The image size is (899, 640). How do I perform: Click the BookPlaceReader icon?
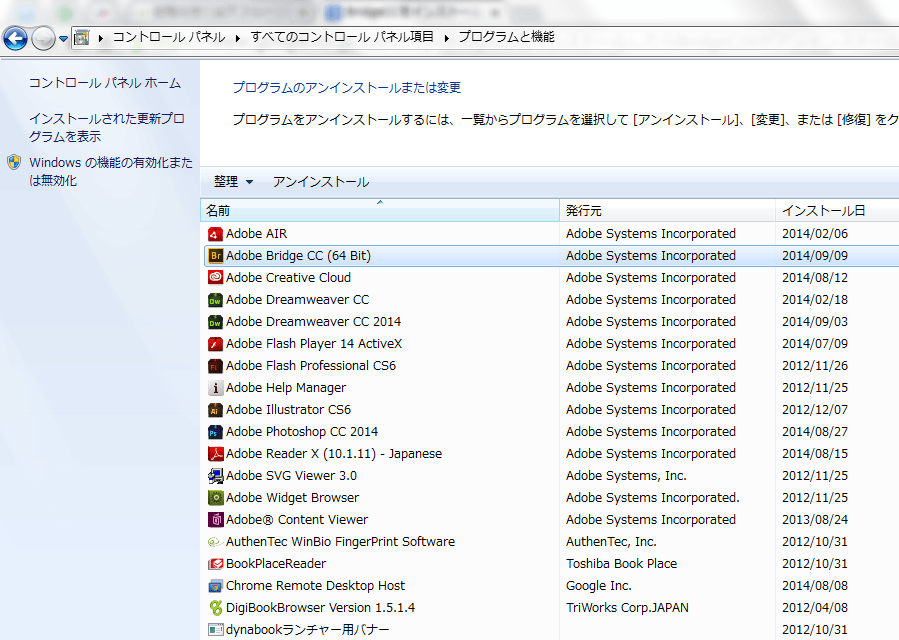(215, 564)
